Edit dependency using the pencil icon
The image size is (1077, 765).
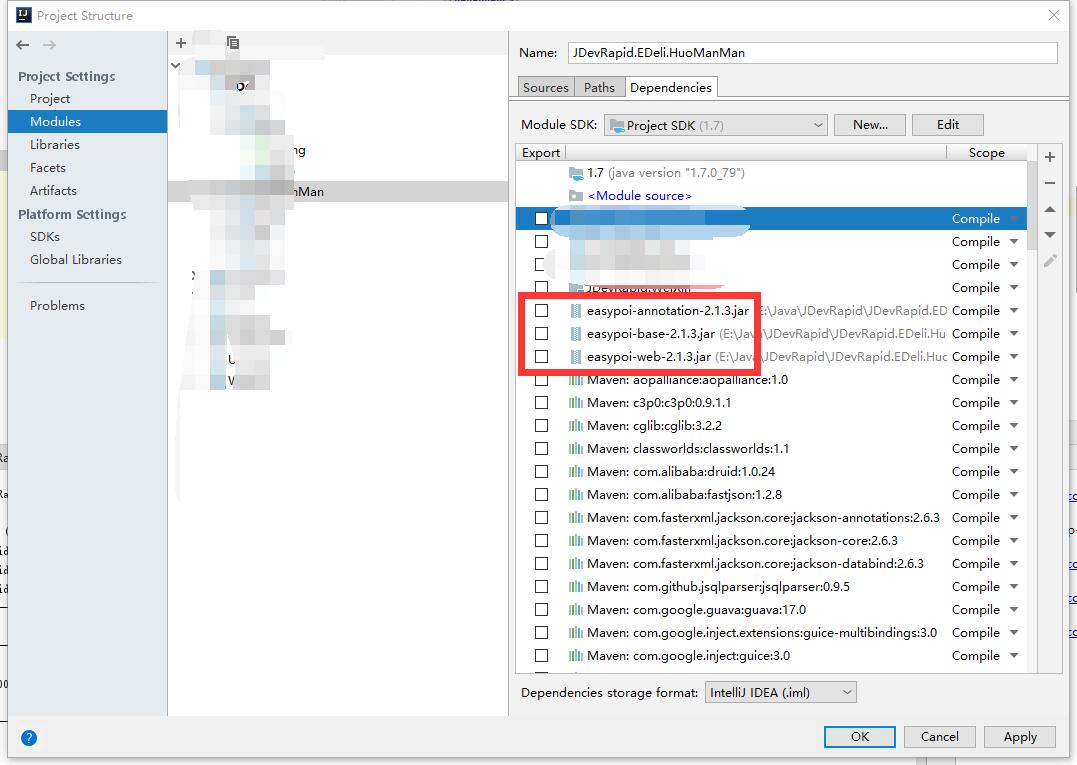(1050, 260)
